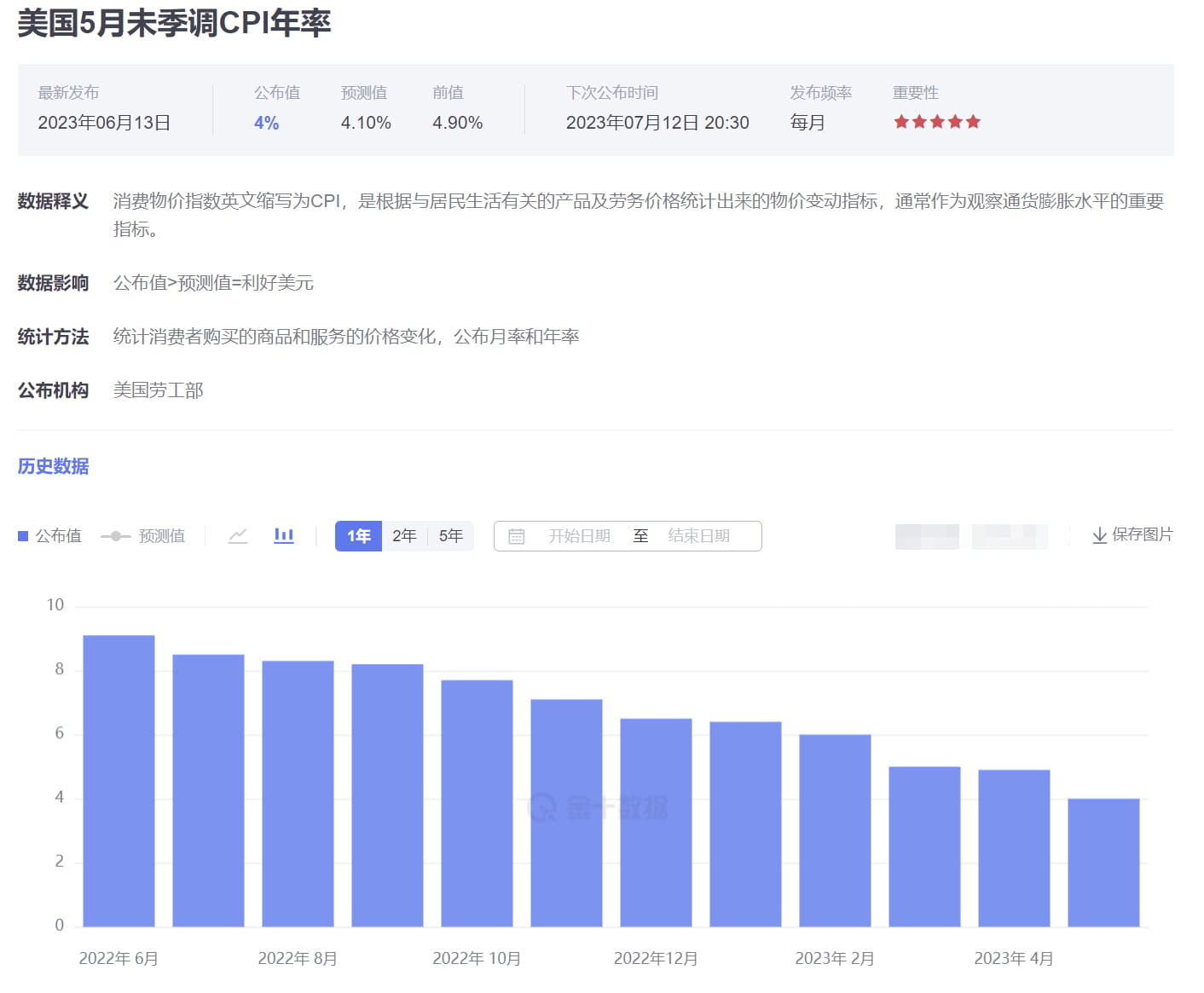This screenshot has width=1204, height=993.
Task: Click the 保存图片 save image button
Action: tap(1141, 535)
